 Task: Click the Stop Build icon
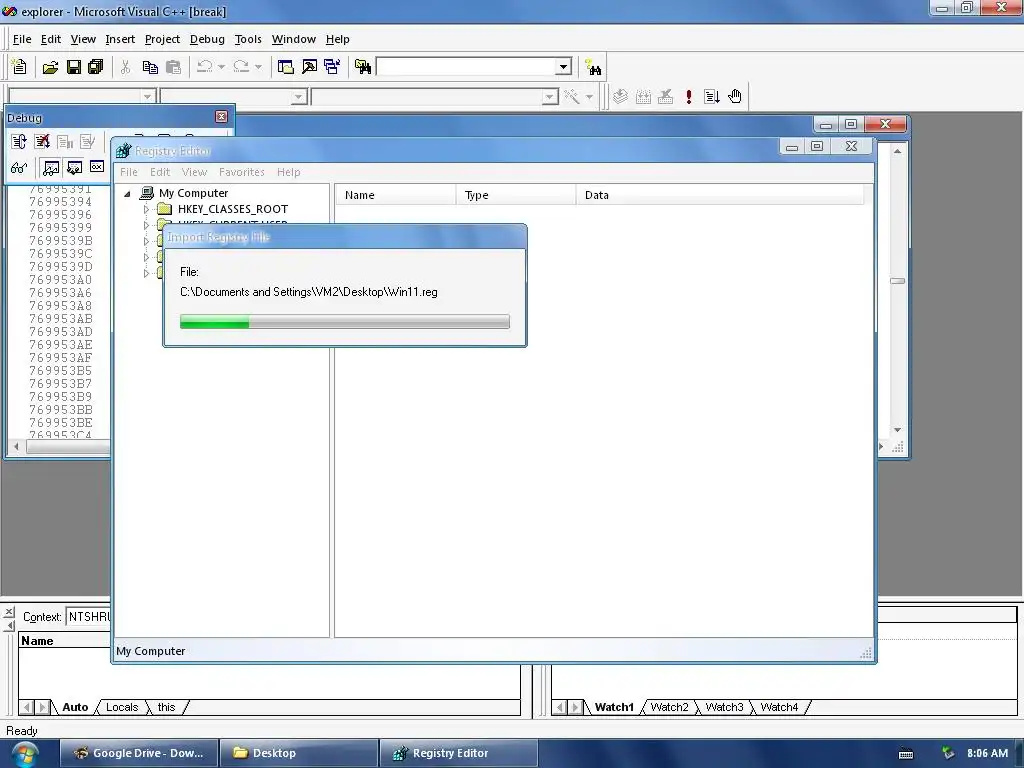click(665, 97)
